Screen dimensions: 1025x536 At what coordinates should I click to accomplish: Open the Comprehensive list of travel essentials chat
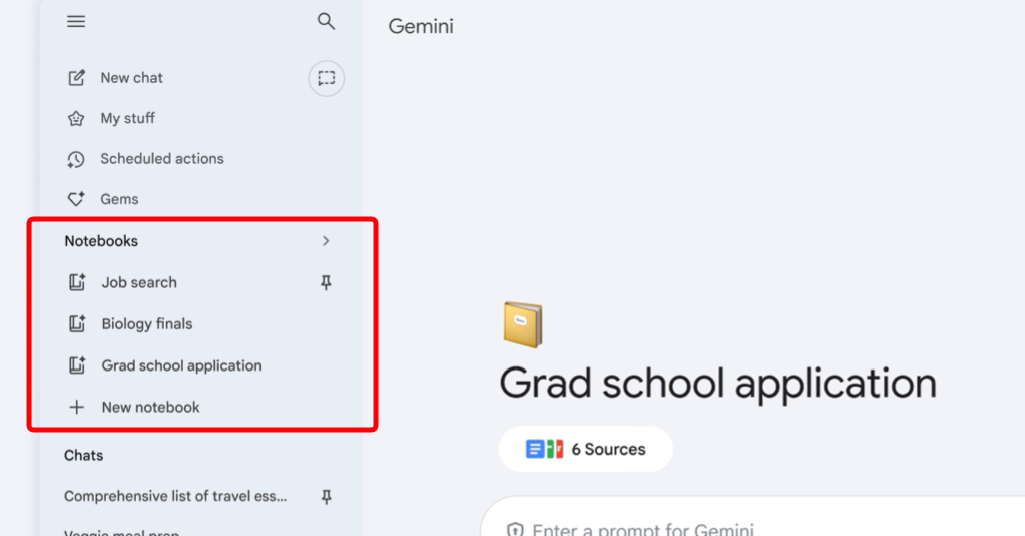click(175, 496)
